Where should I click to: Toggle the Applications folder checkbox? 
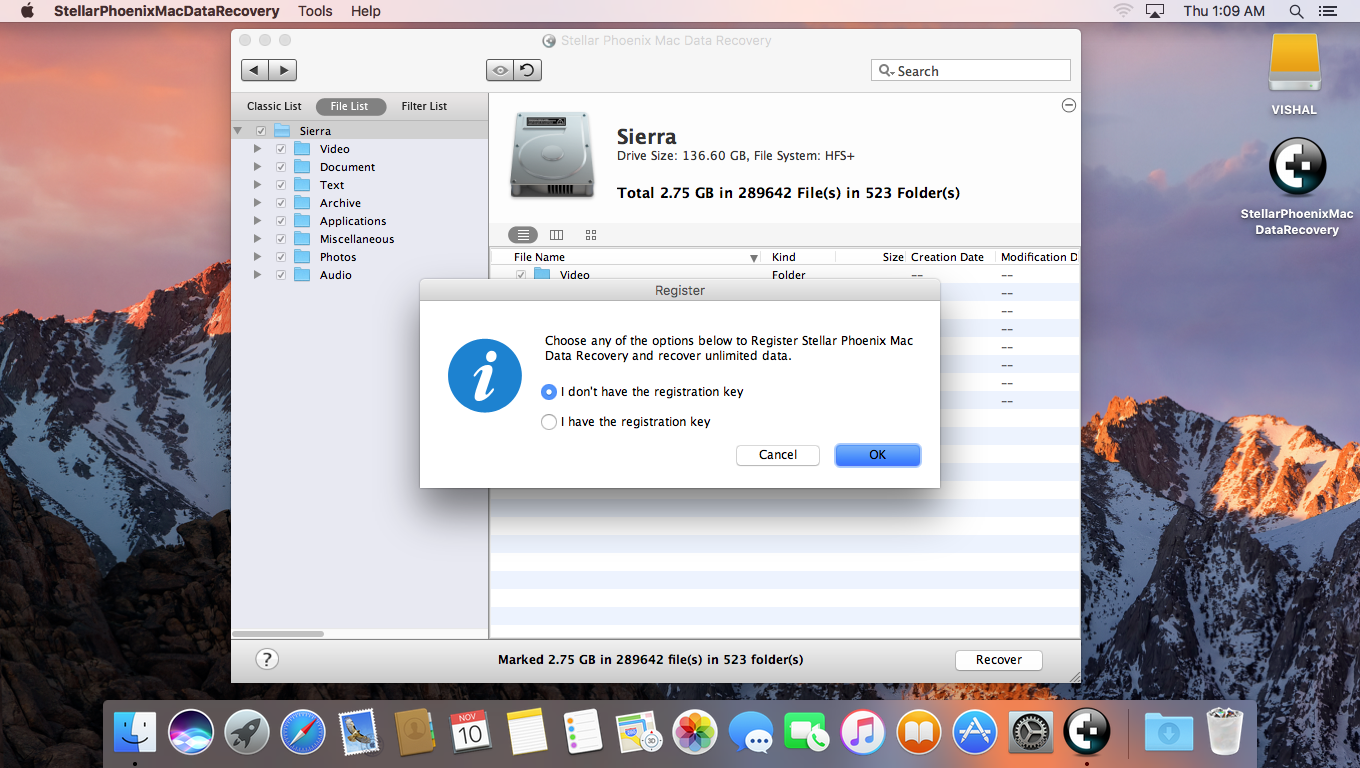coord(281,221)
